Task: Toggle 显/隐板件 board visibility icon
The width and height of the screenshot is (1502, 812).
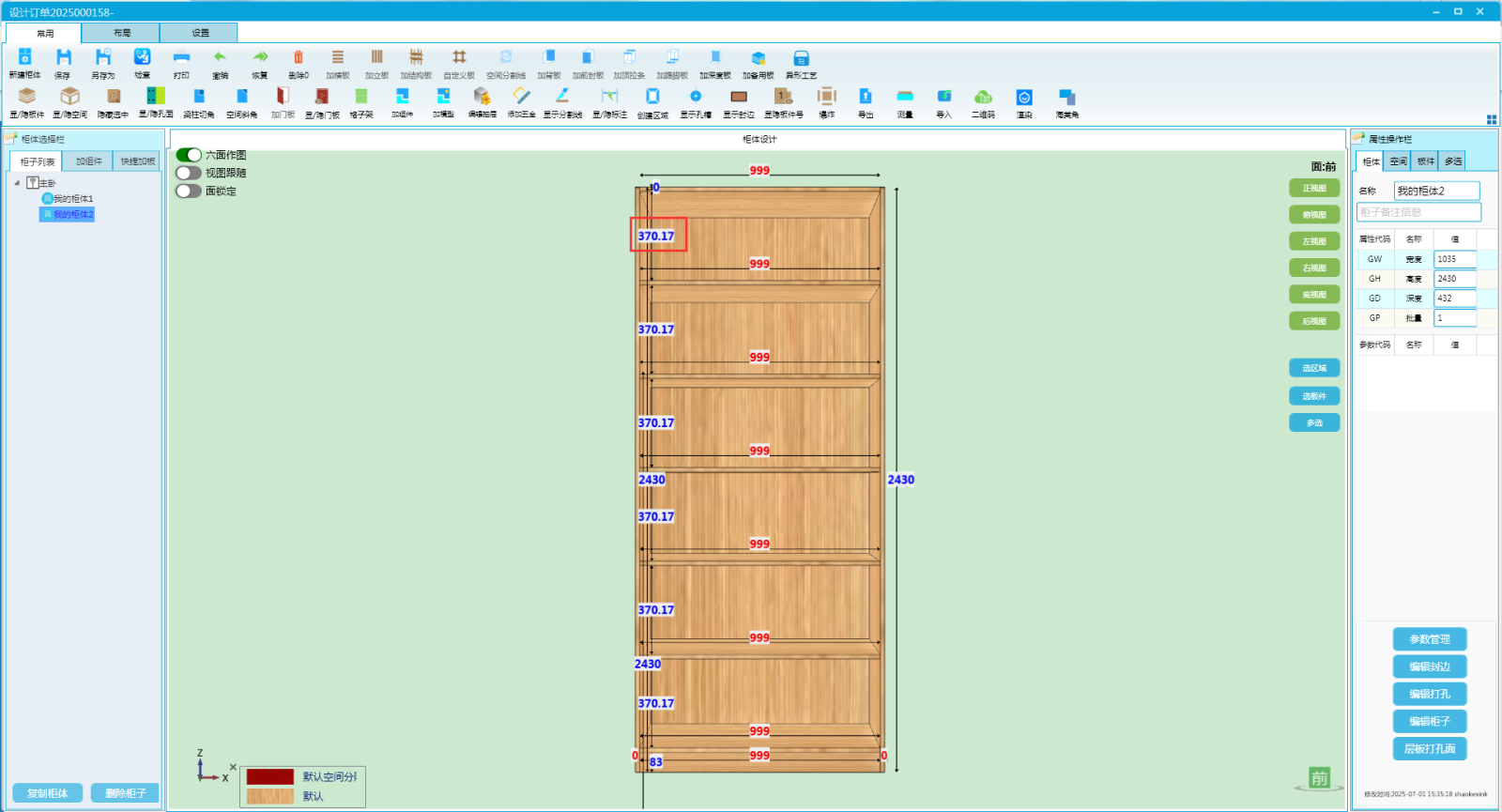Action: [x=27, y=96]
